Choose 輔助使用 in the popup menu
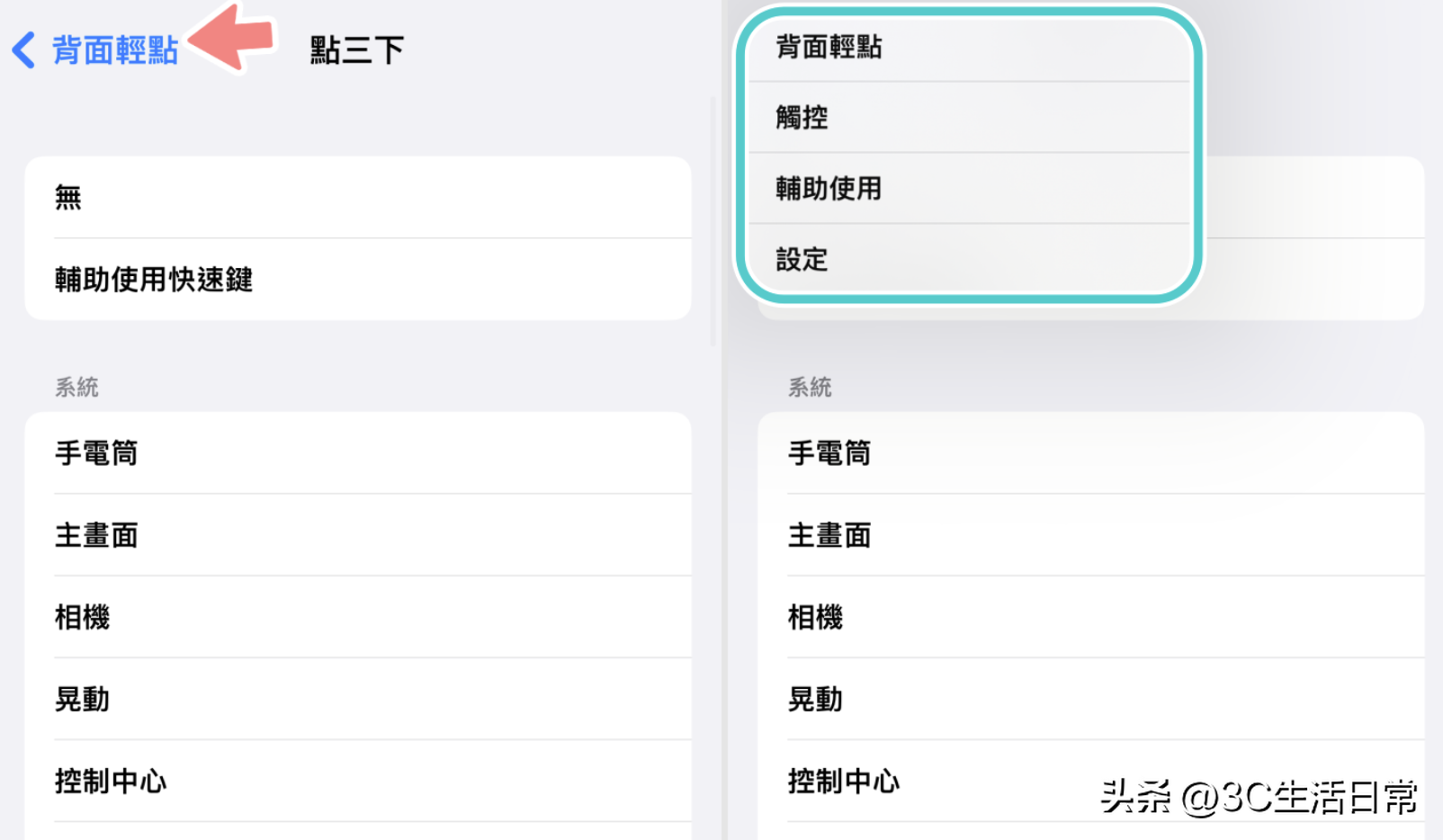The width and height of the screenshot is (1443, 840). pyautogui.click(x=969, y=188)
